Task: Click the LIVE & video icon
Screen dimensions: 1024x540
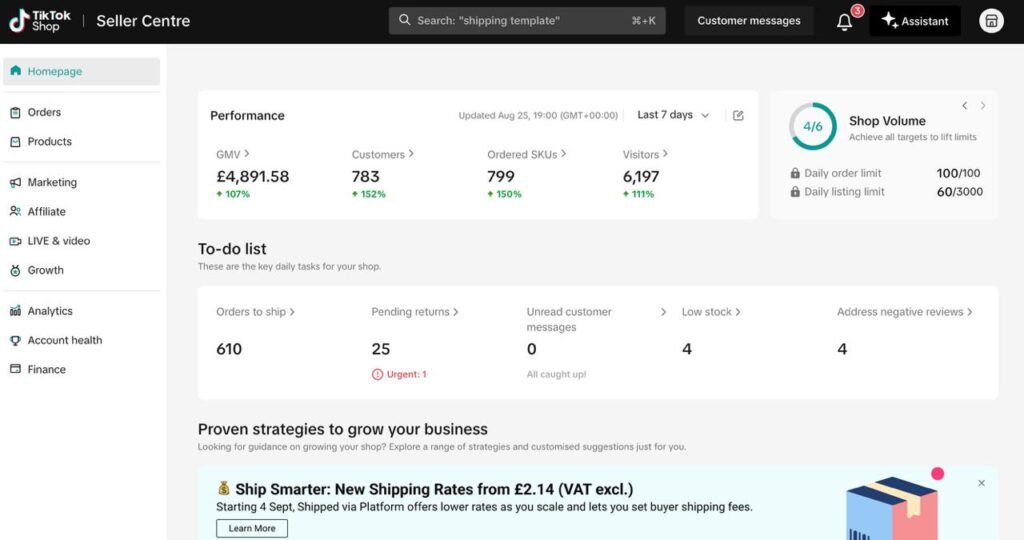Action: pyautogui.click(x=16, y=241)
